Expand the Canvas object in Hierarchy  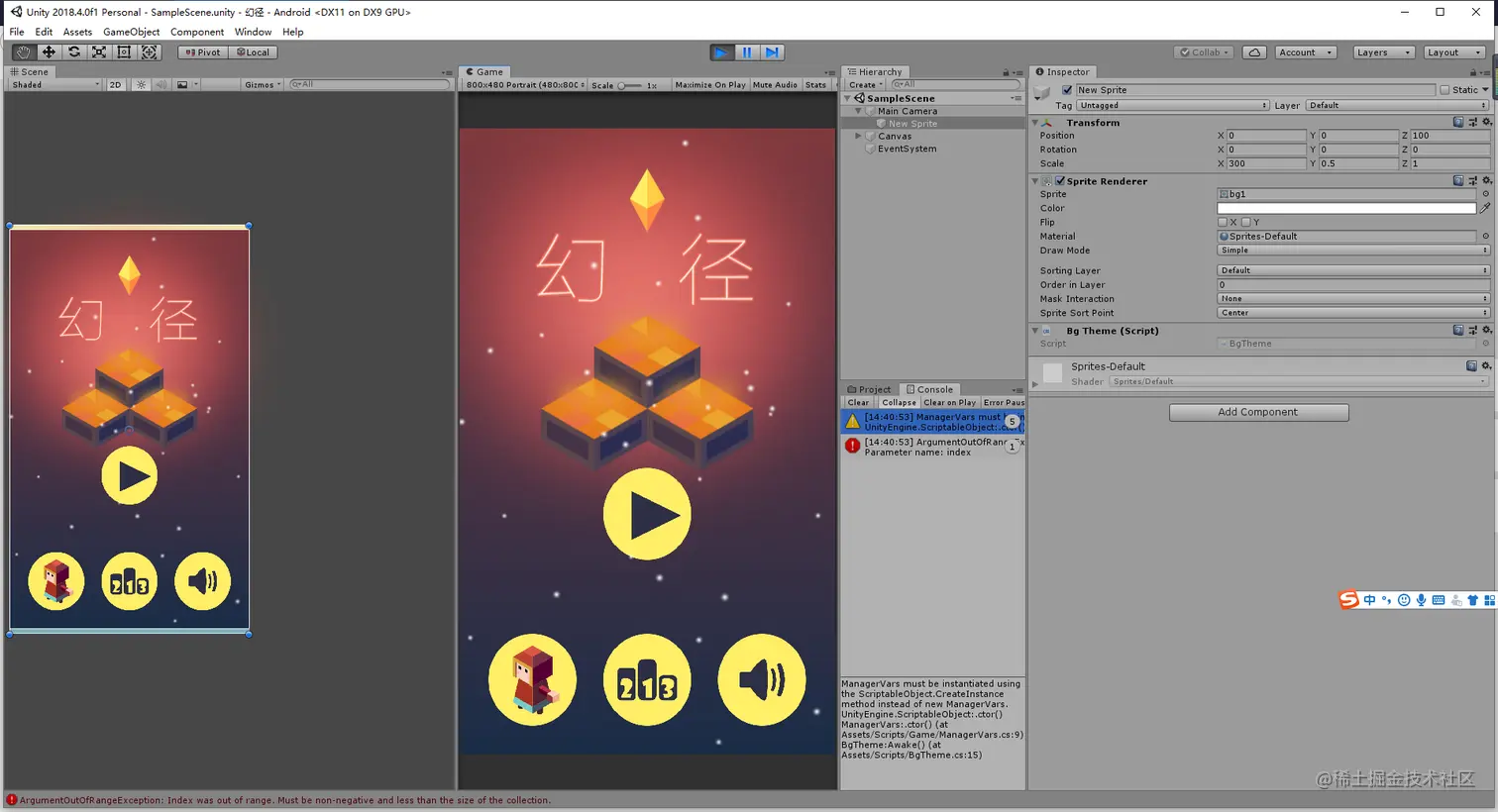858,137
